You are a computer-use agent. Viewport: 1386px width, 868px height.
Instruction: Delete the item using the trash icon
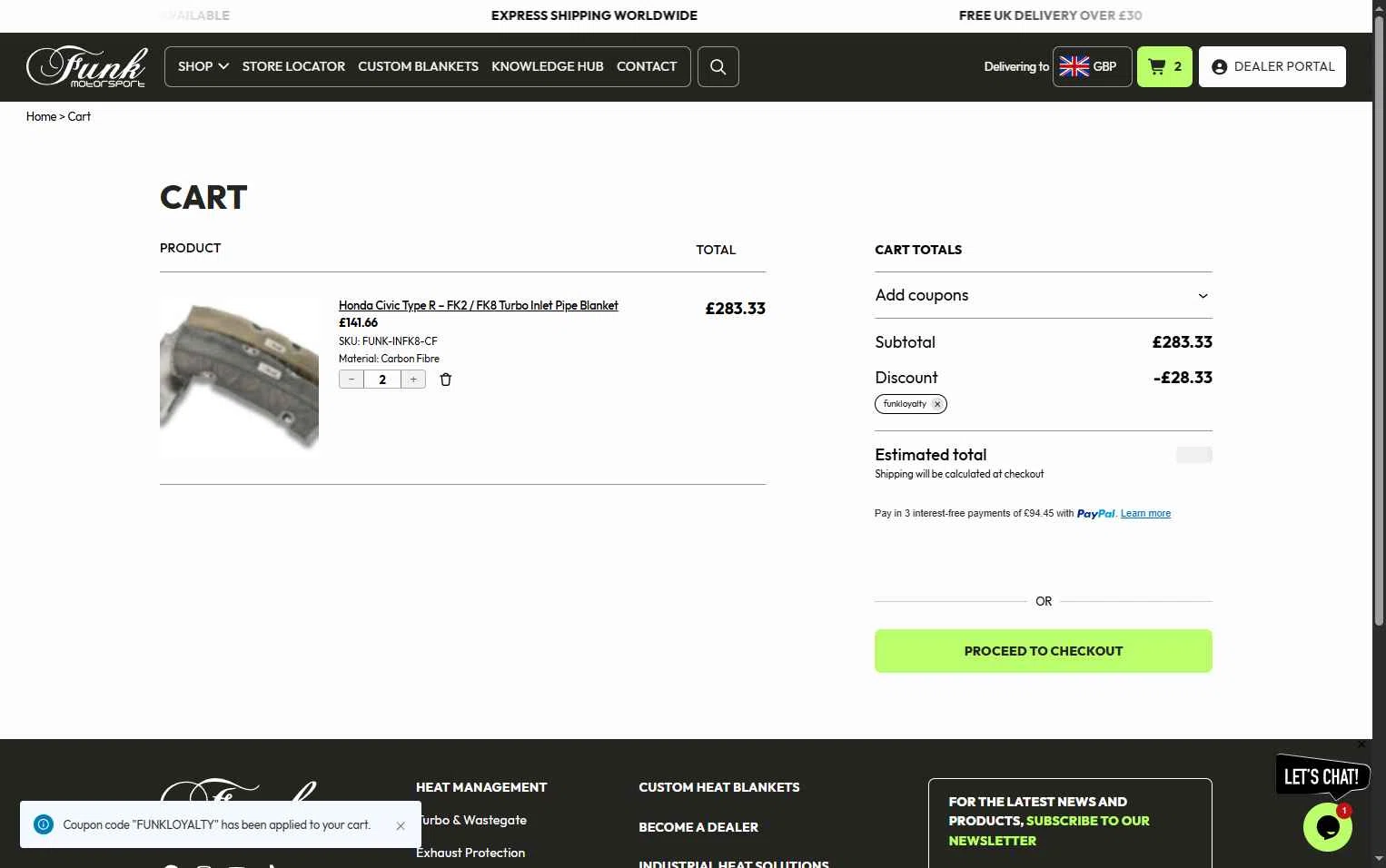click(446, 380)
